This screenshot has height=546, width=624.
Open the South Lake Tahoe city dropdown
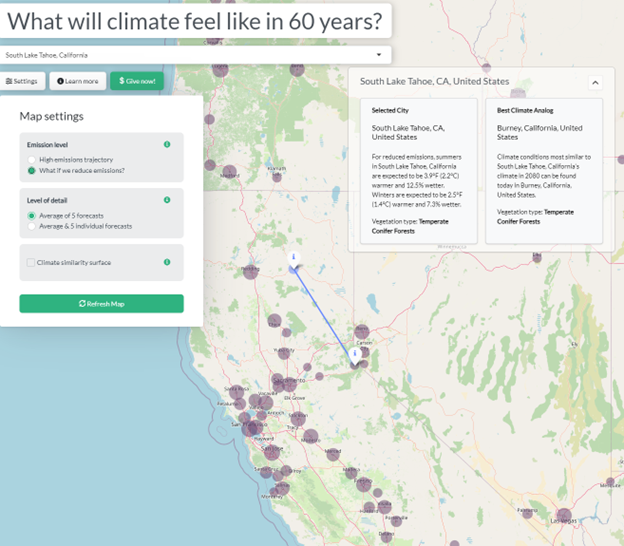[x=195, y=55]
